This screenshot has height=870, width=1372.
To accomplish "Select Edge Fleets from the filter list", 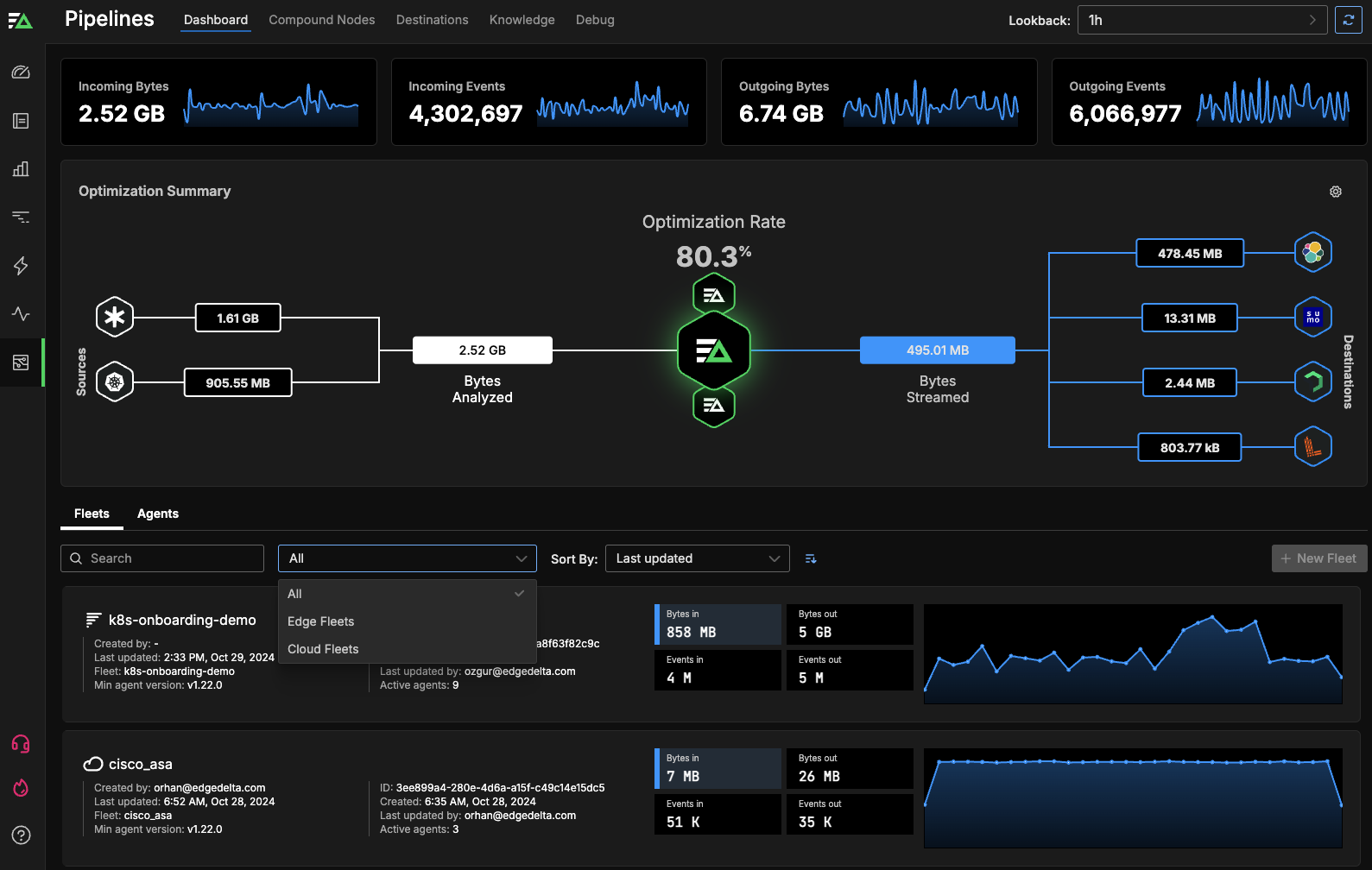I will point(321,621).
